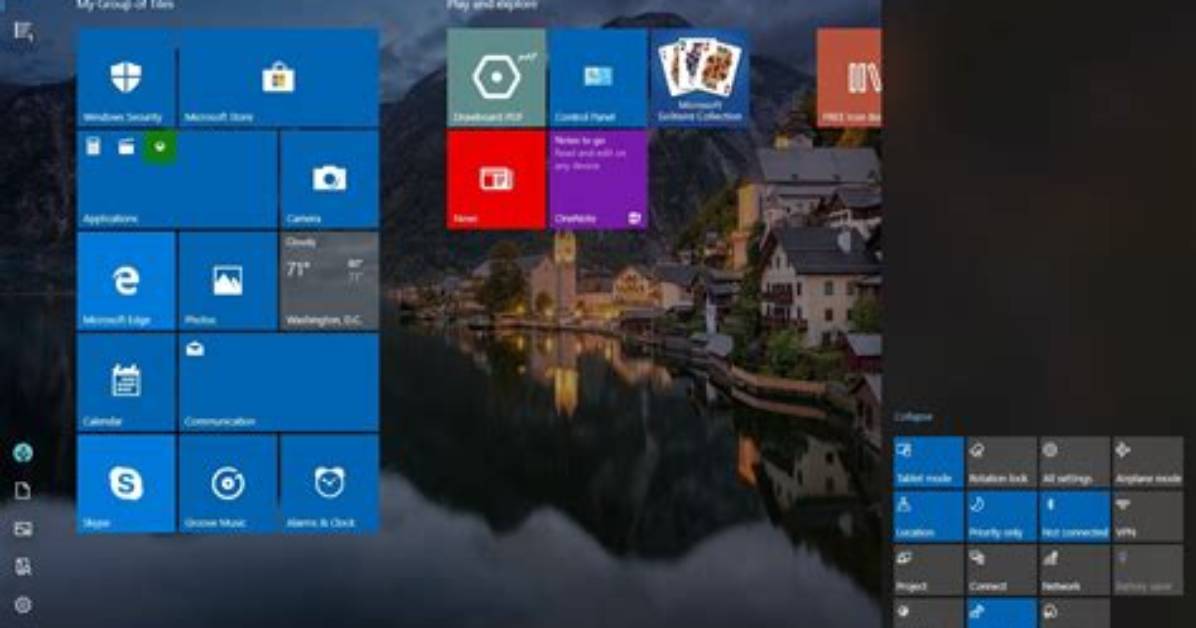Toggle Rotation lock quick action
Viewport: 1196px width, 628px height.
[1001, 462]
